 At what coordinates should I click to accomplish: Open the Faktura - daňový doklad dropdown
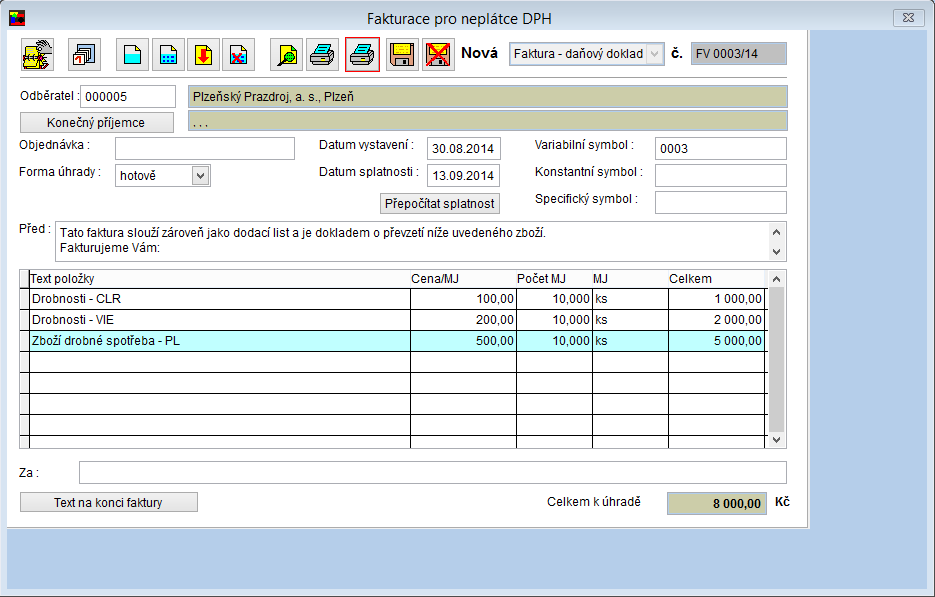coord(654,54)
